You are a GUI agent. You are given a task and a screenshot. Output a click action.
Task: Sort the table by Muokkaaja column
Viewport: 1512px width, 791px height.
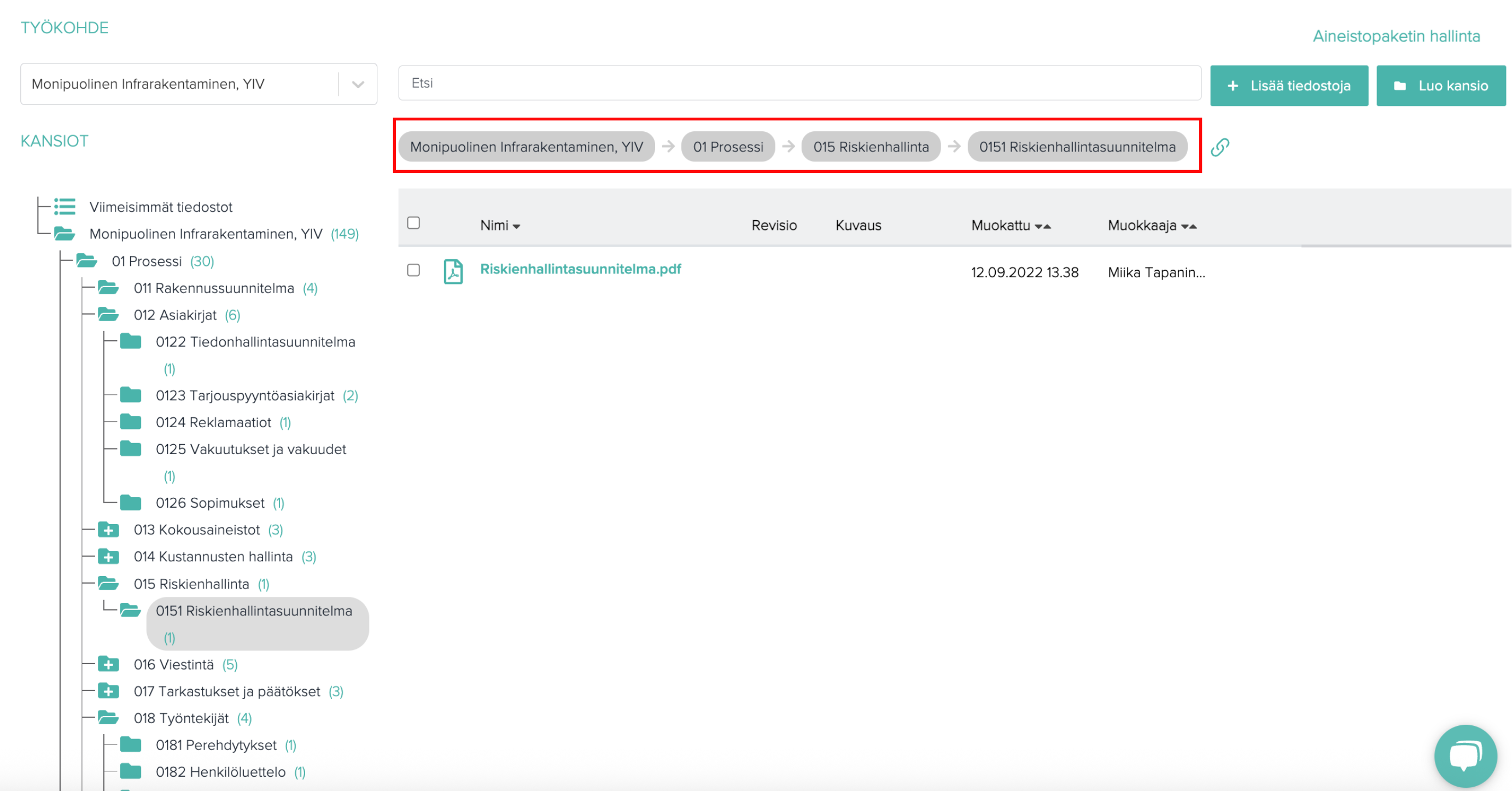coord(1152,225)
